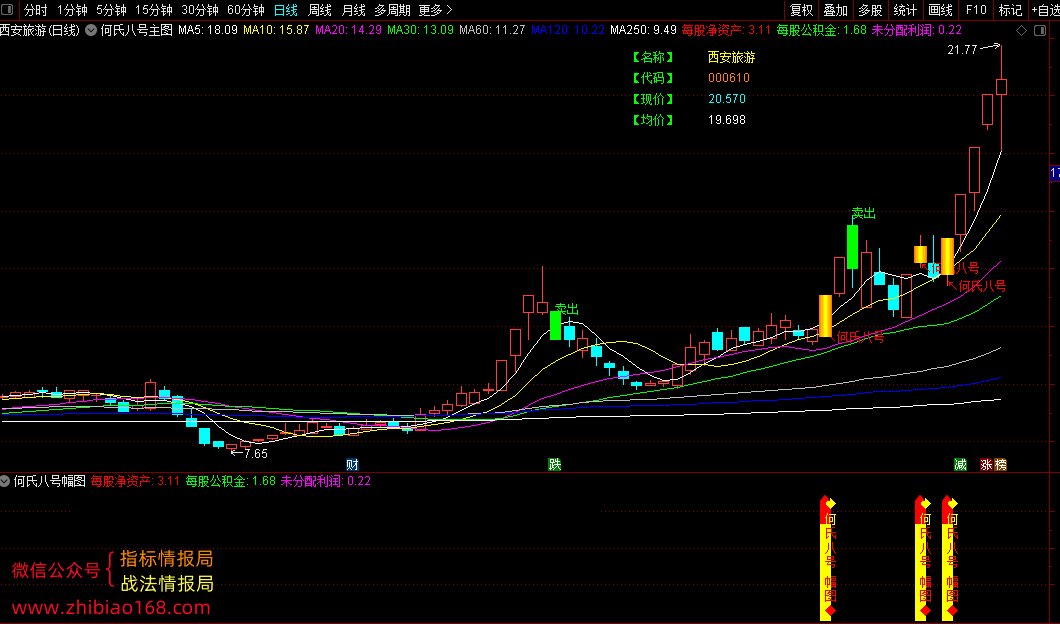Select the 15分钟 period

tap(153, 10)
